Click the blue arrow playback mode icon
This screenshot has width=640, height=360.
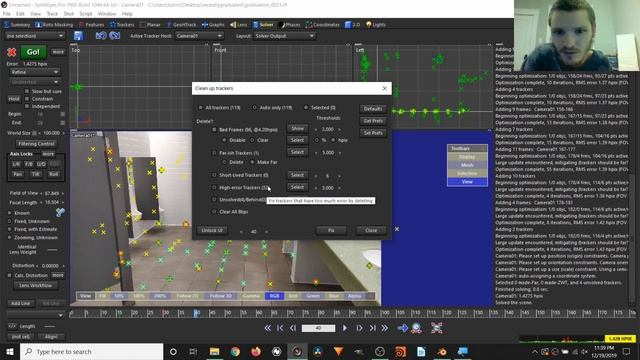click(402, 328)
